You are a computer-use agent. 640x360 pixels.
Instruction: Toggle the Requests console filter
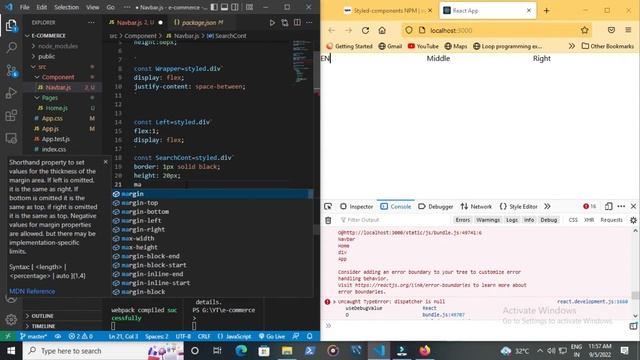(611, 220)
